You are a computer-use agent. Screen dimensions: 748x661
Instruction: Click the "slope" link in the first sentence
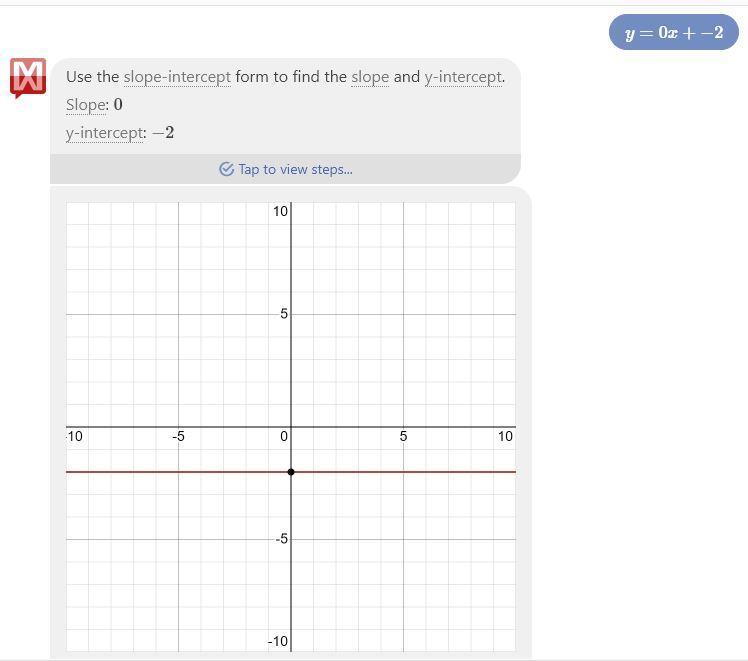click(369, 77)
